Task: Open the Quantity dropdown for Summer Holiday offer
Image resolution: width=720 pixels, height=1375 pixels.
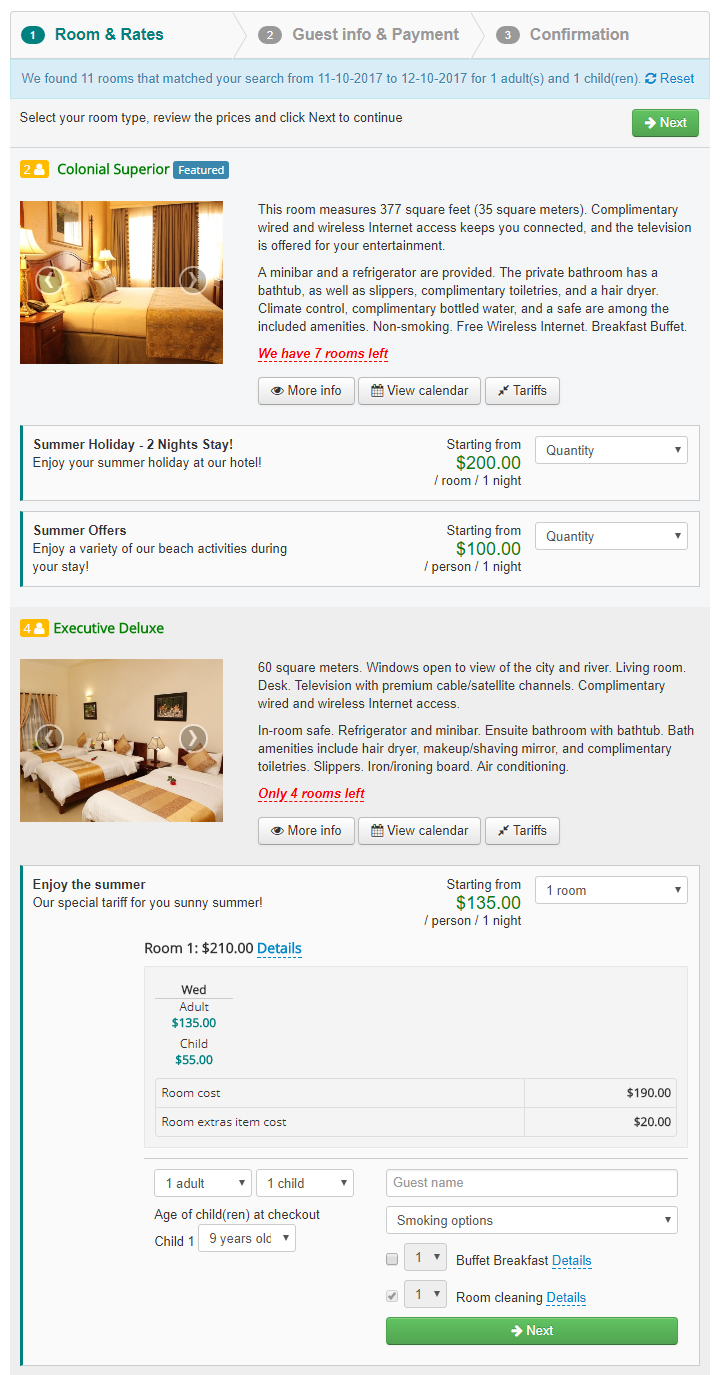Action: (x=611, y=450)
